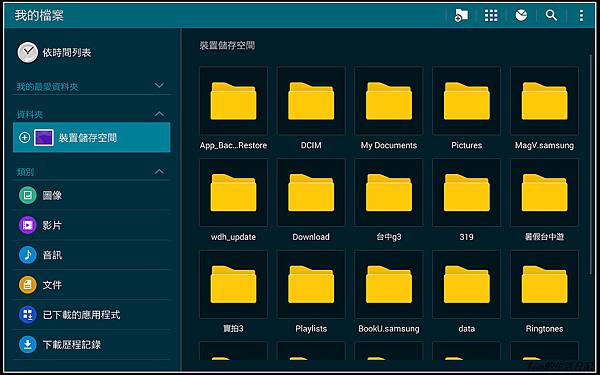The image size is (600, 375).
Task: Click the 下載歷程記錄 label text
Action: (x=72, y=345)
